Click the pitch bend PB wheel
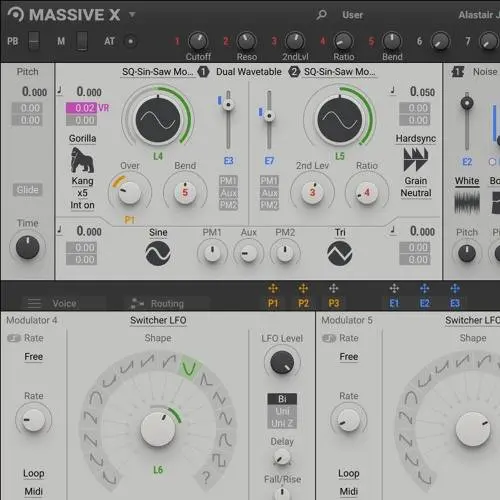500x500 pixels. pos(34,41)
